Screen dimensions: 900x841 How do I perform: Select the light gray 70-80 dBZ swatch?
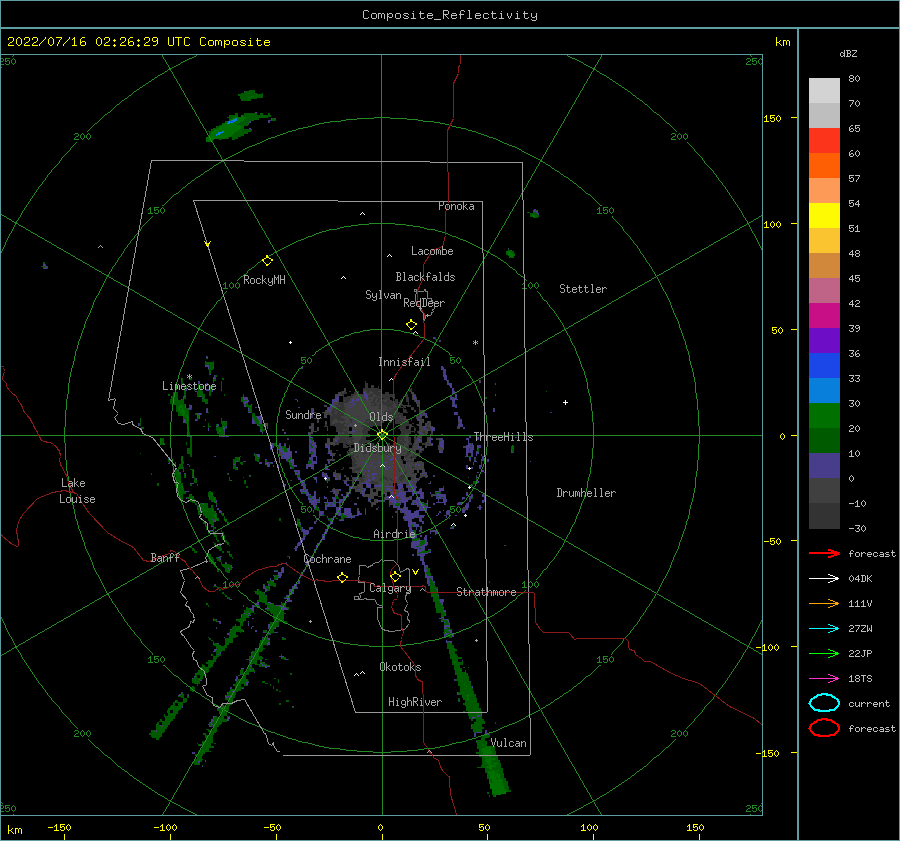point(824,91)
